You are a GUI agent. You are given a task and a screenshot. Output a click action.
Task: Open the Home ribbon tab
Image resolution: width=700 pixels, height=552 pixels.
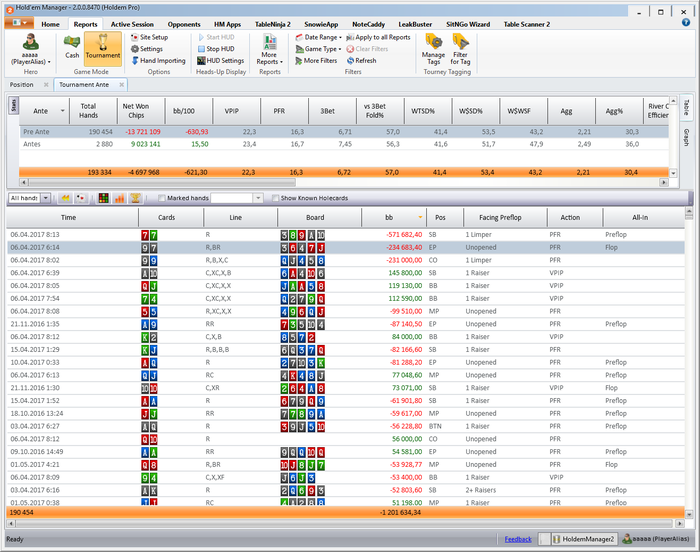(x=50, y=24)
